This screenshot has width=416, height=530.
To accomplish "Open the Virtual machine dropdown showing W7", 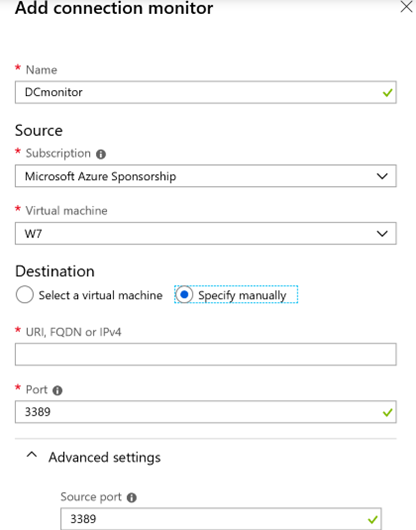I will point(205,234).
